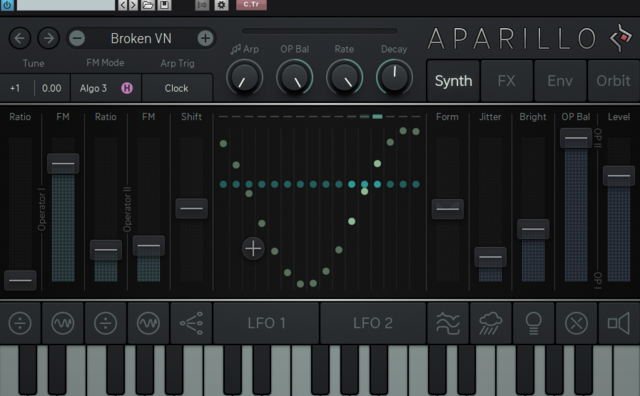This screenshot has height=396, width=640.
Task: Open the preset folder icon
Action: (148, 5)
